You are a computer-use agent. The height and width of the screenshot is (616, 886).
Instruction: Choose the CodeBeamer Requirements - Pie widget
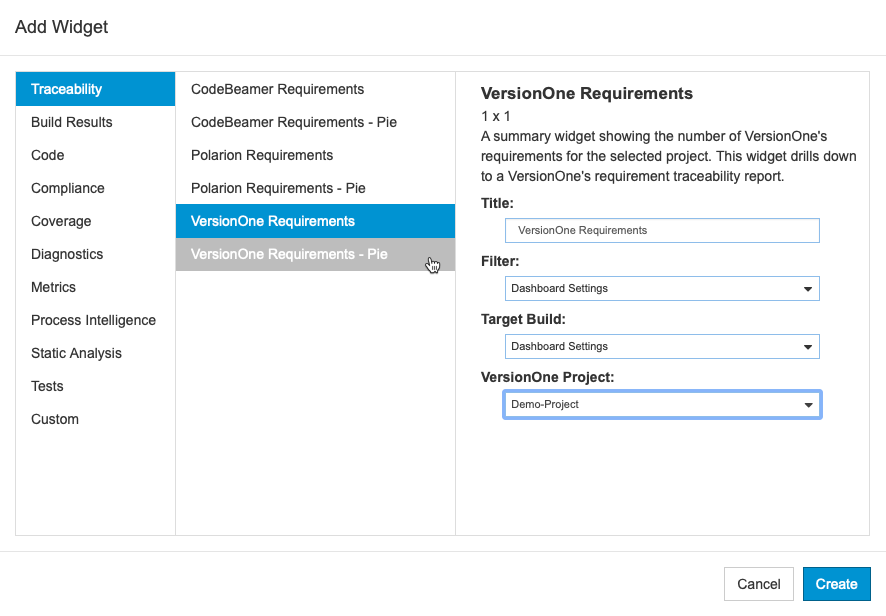[315, 122]
